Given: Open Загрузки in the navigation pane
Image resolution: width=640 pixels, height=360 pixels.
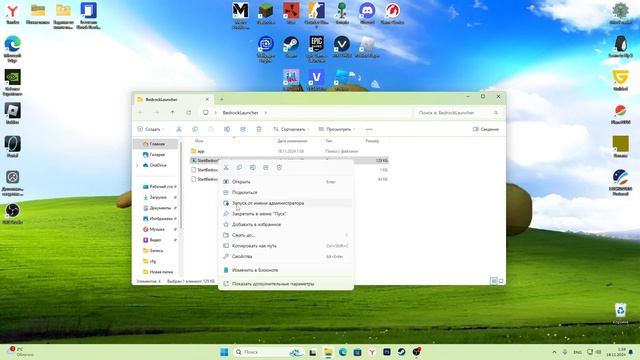Looking at the screenshot, I should point(159,197).
